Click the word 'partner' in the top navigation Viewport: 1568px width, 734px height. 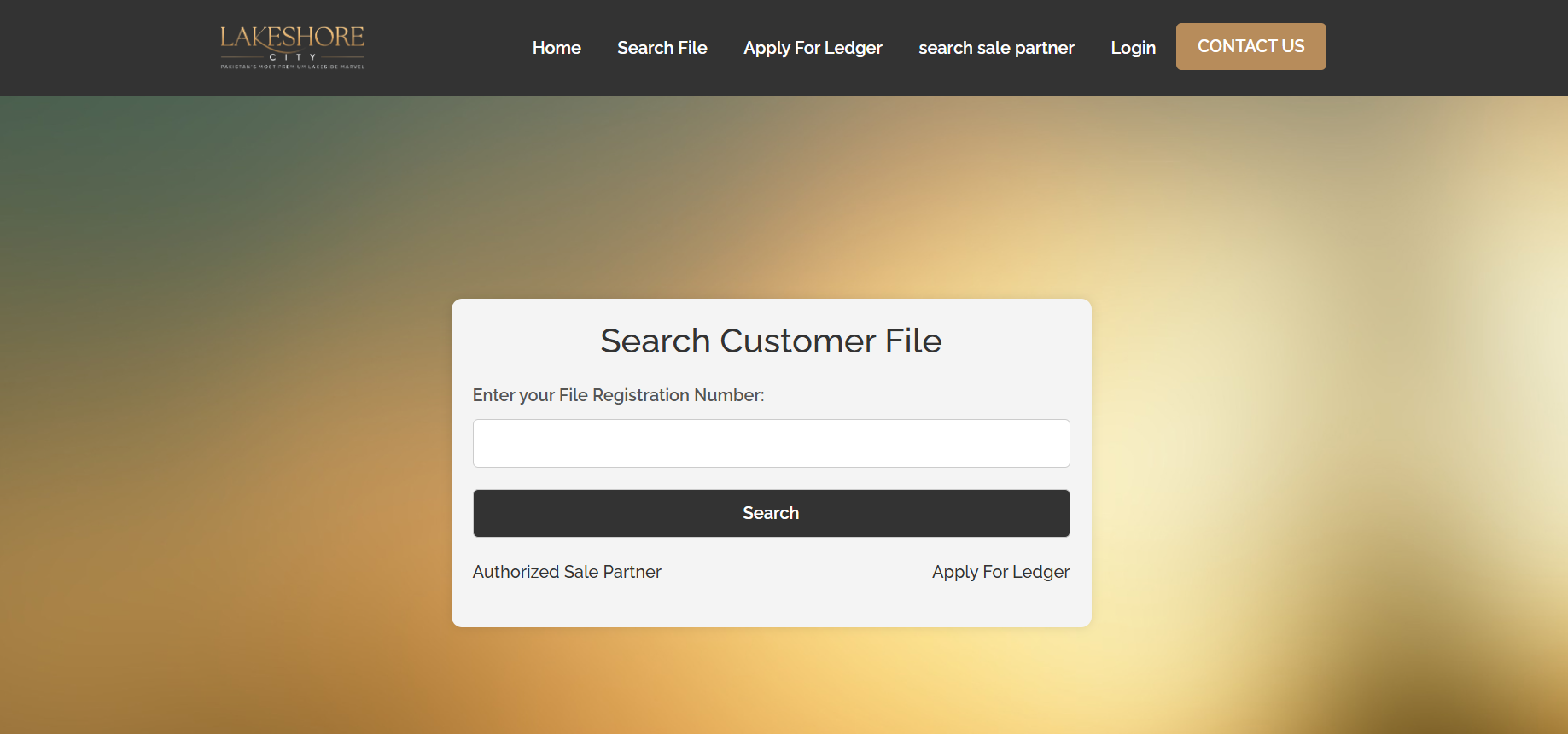coord(1044,48)
